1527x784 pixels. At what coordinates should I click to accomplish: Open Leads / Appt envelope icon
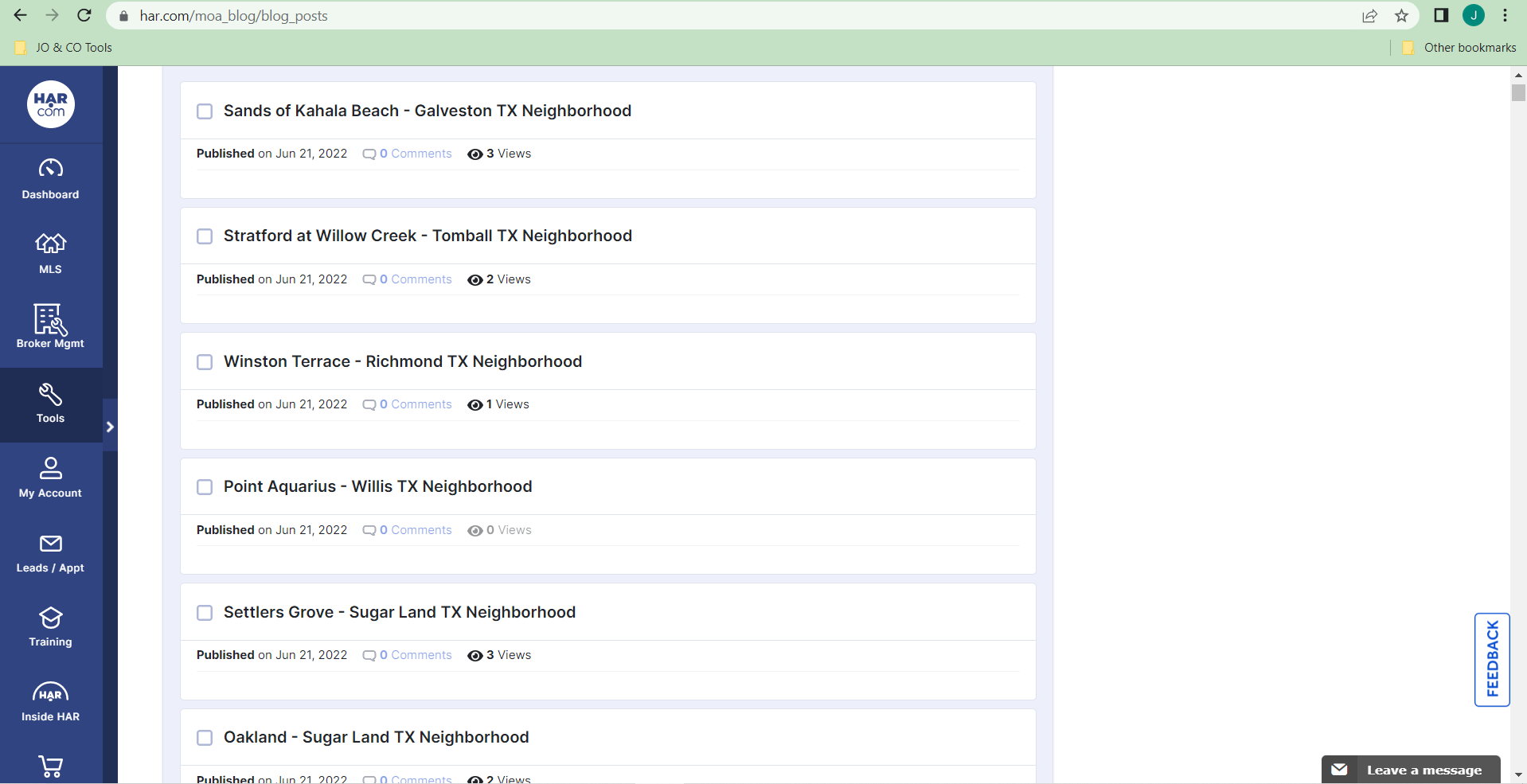click(x=51, y=544)
